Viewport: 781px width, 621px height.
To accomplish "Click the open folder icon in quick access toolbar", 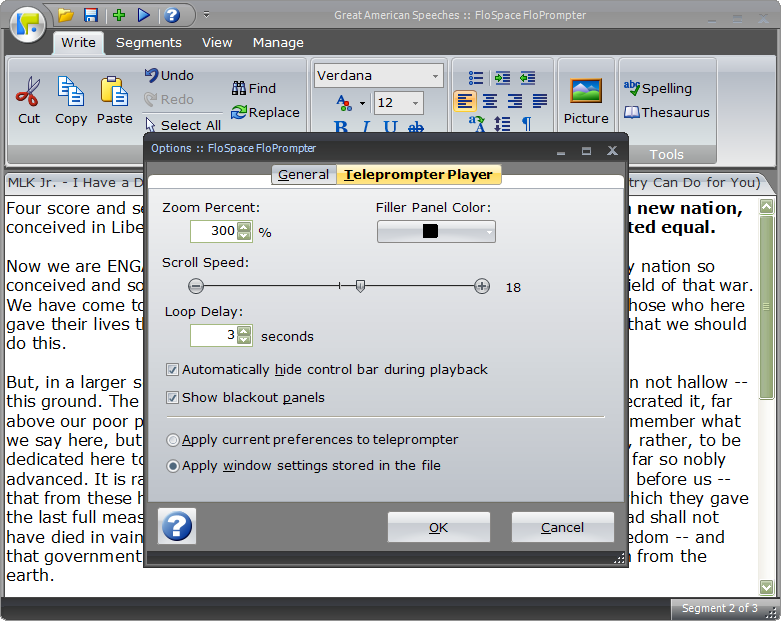I will (x=66, y=15).
